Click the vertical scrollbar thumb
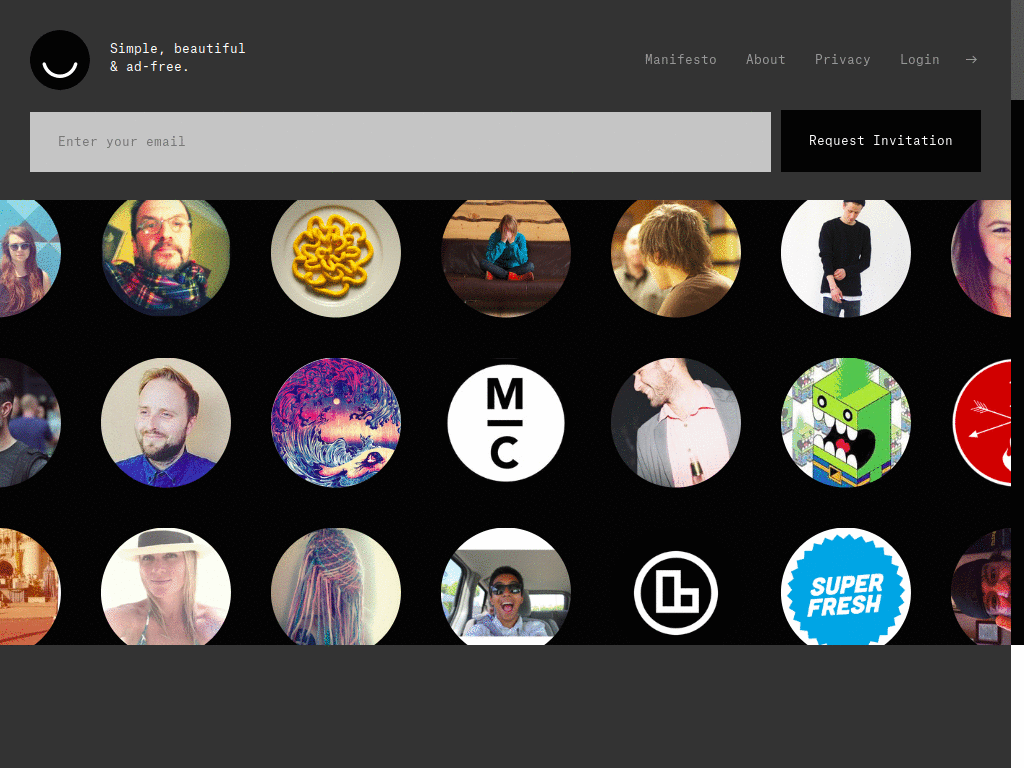The width and height of the screenshot is (1024, 768). (x=1017, y=50)
